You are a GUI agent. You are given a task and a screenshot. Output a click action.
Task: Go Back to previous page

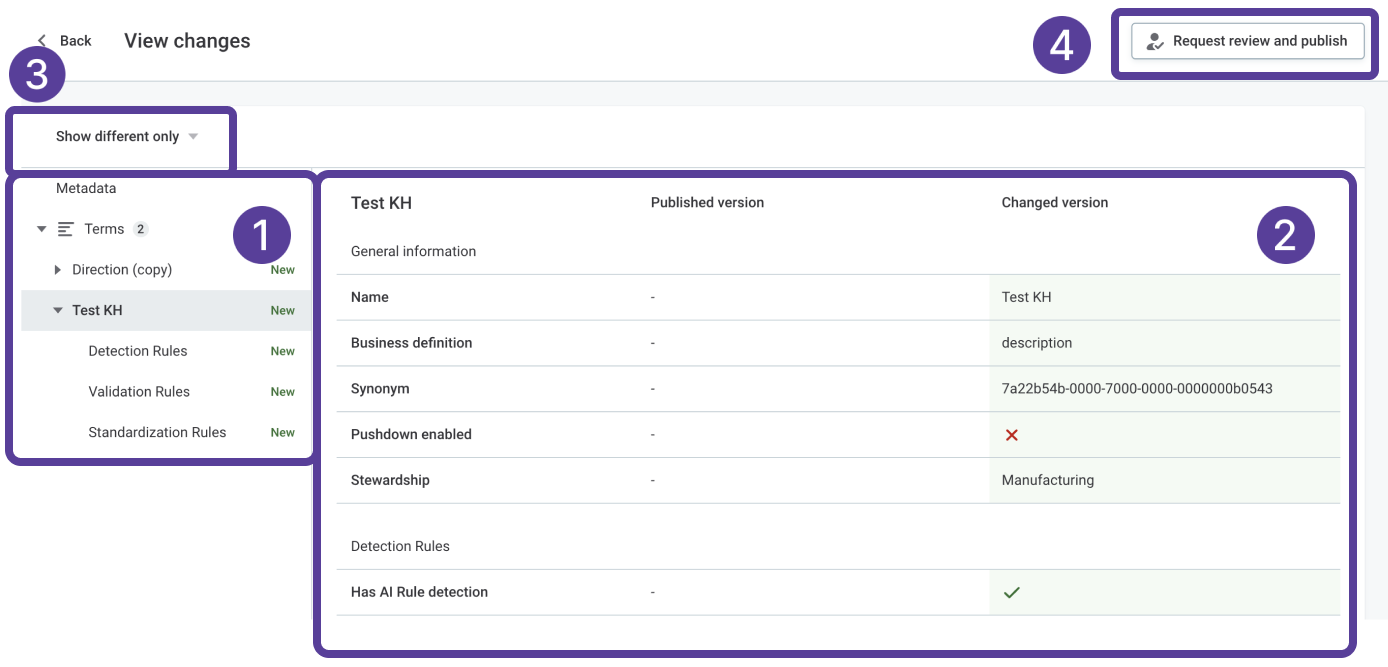point(75,41)
